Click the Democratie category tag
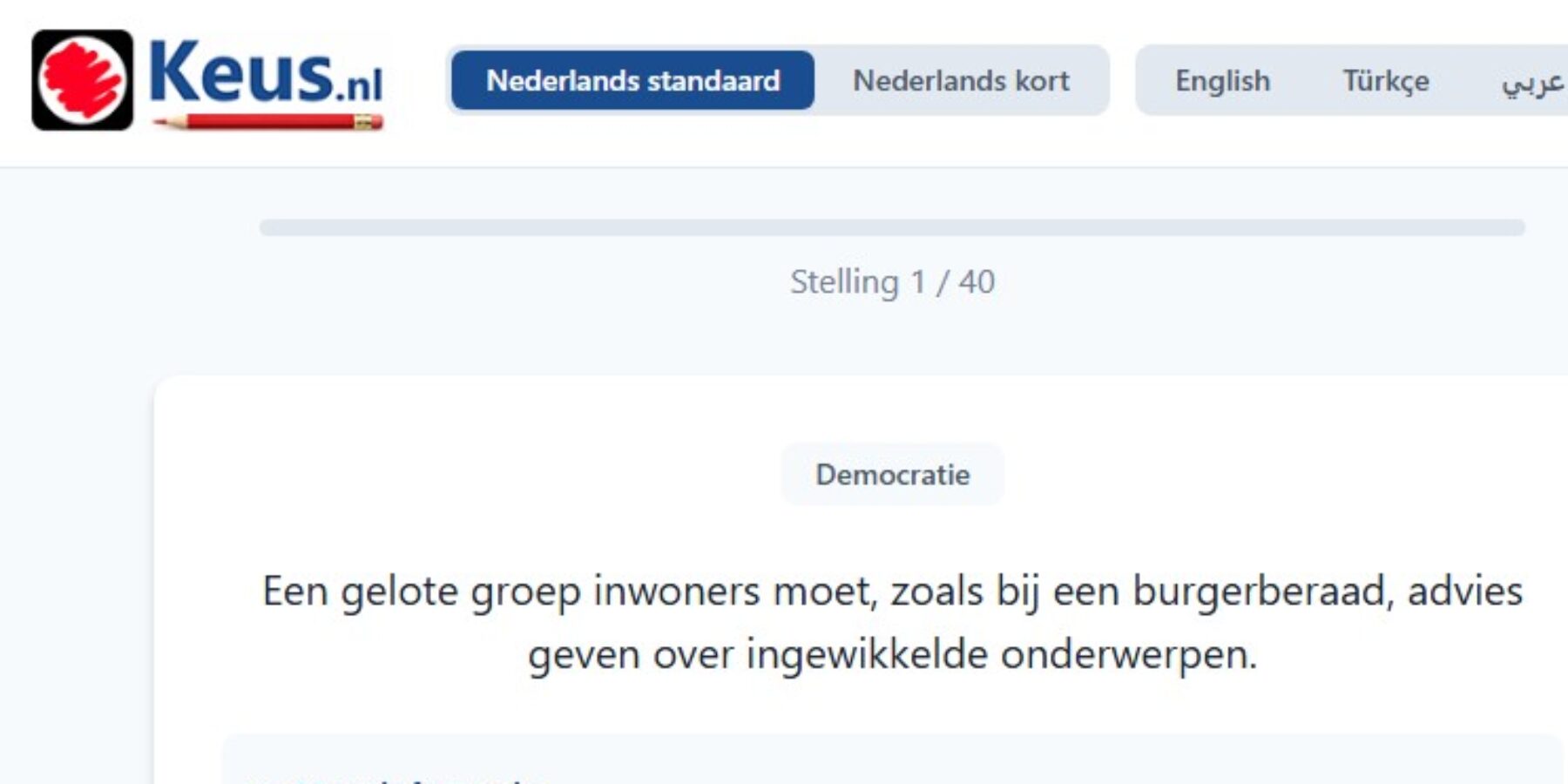This screenshot has height=784, width=1568. 892,475
